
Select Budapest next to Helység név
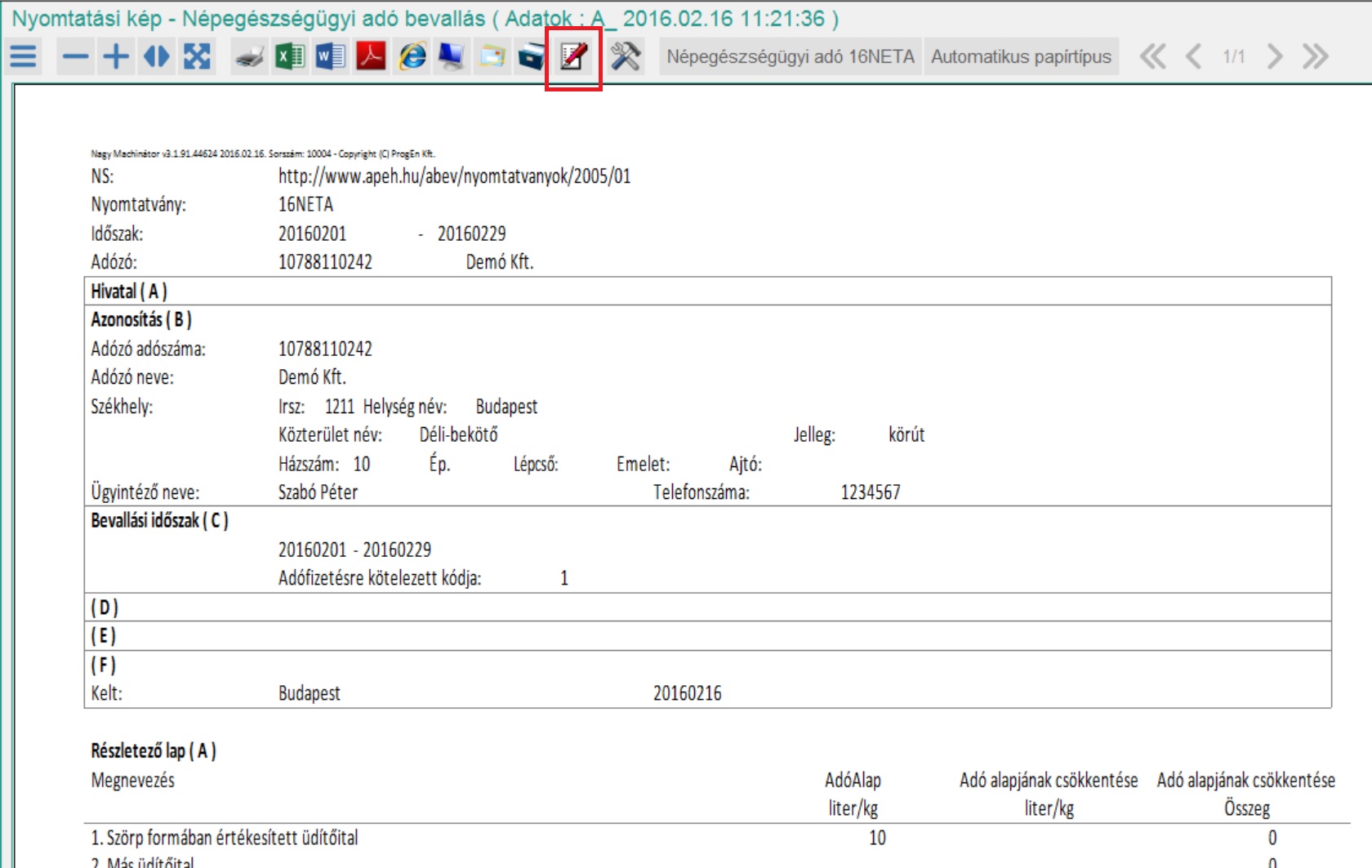pos(507,407)
